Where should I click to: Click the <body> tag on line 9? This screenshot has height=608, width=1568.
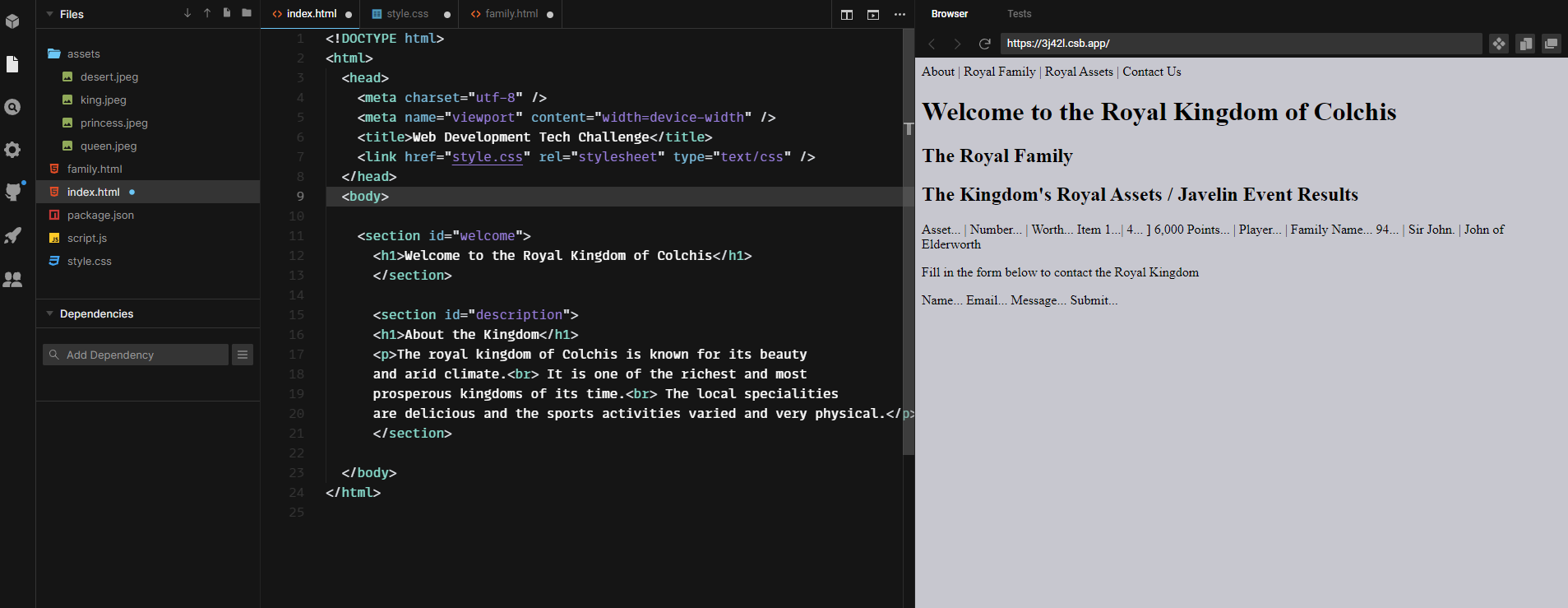pos(365,196)
